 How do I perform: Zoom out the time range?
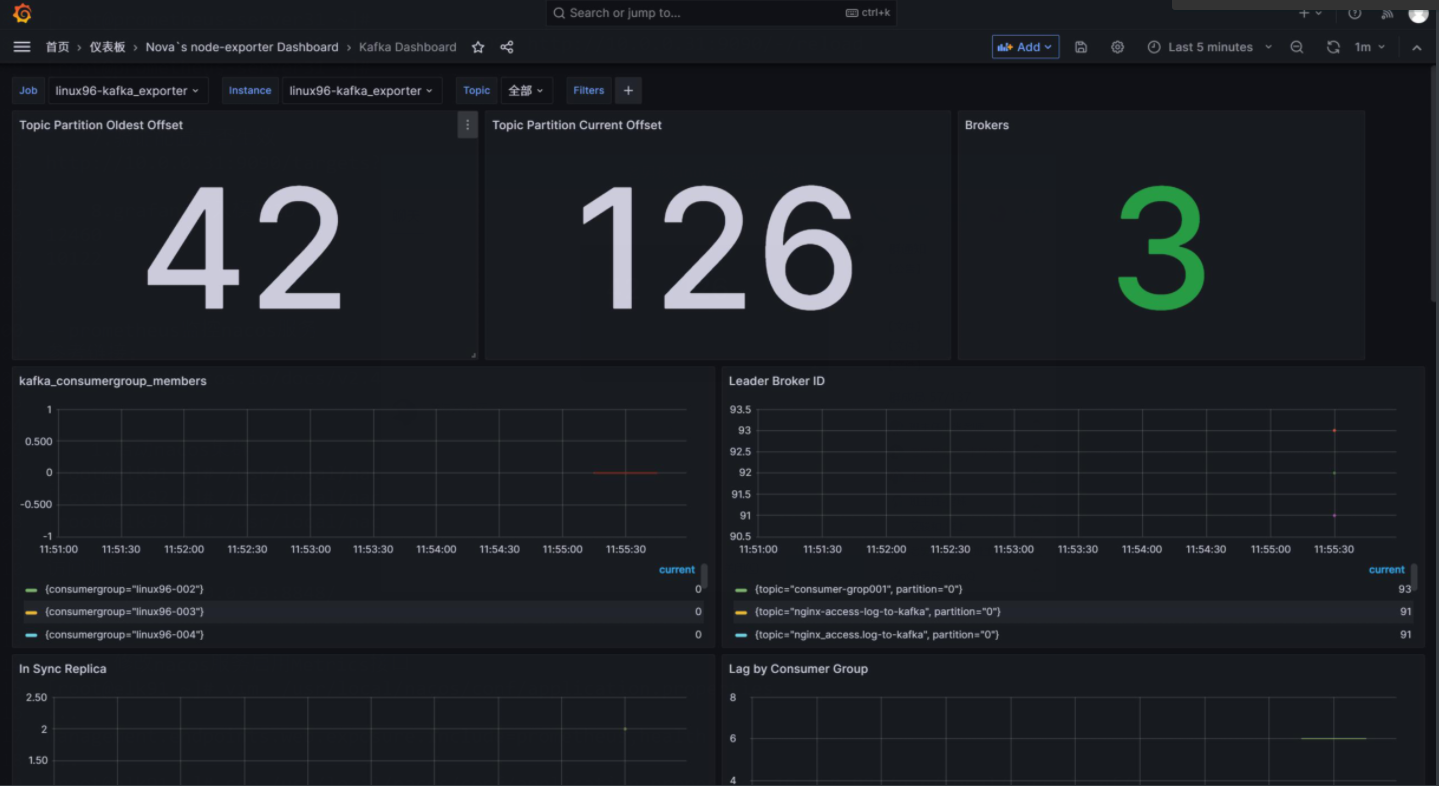click(x=1297, y=47)
